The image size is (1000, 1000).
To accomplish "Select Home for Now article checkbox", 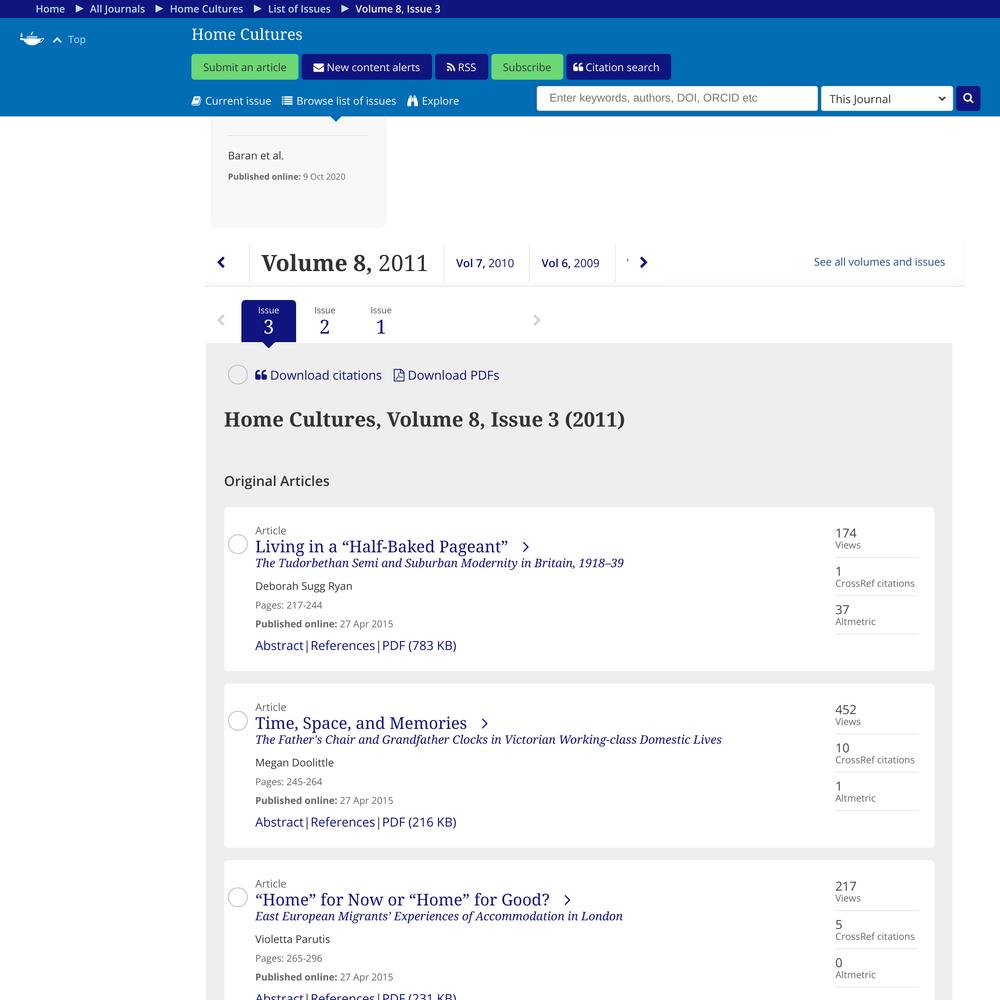I will click(237, 897).
